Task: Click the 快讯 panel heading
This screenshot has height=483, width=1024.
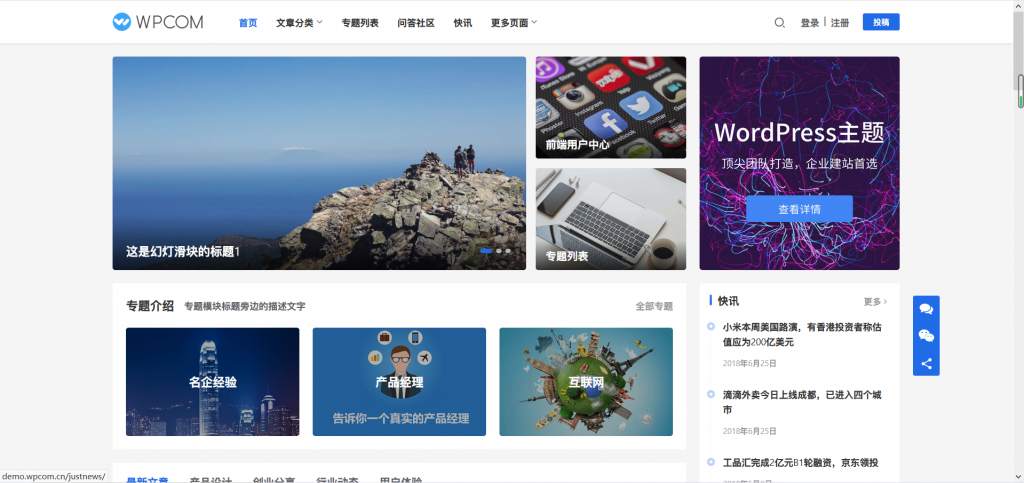Action: click(x=728, y=302)
